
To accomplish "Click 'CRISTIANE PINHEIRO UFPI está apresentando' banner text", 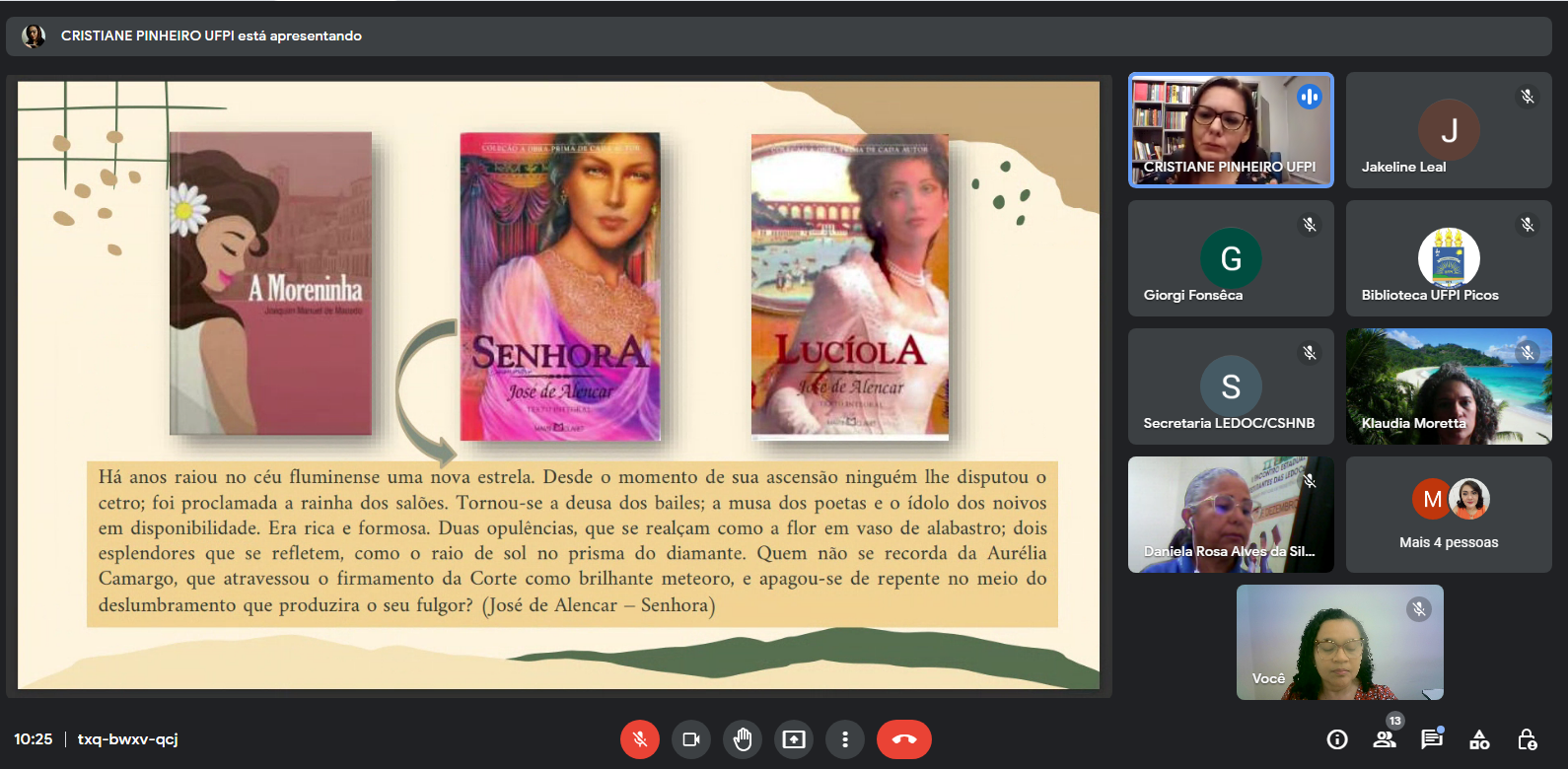I will pyautogui.click(x=211, y=35).
